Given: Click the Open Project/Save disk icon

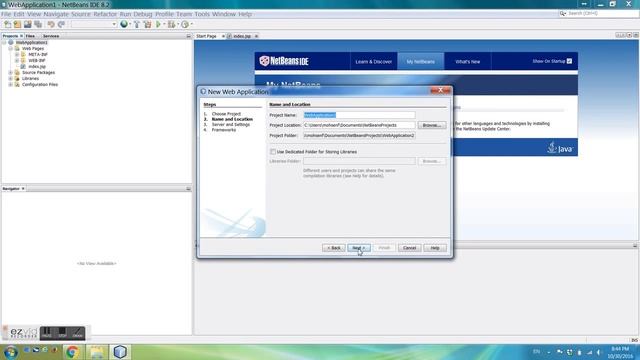Looking at the screenshot, I should tap(28, 24).
